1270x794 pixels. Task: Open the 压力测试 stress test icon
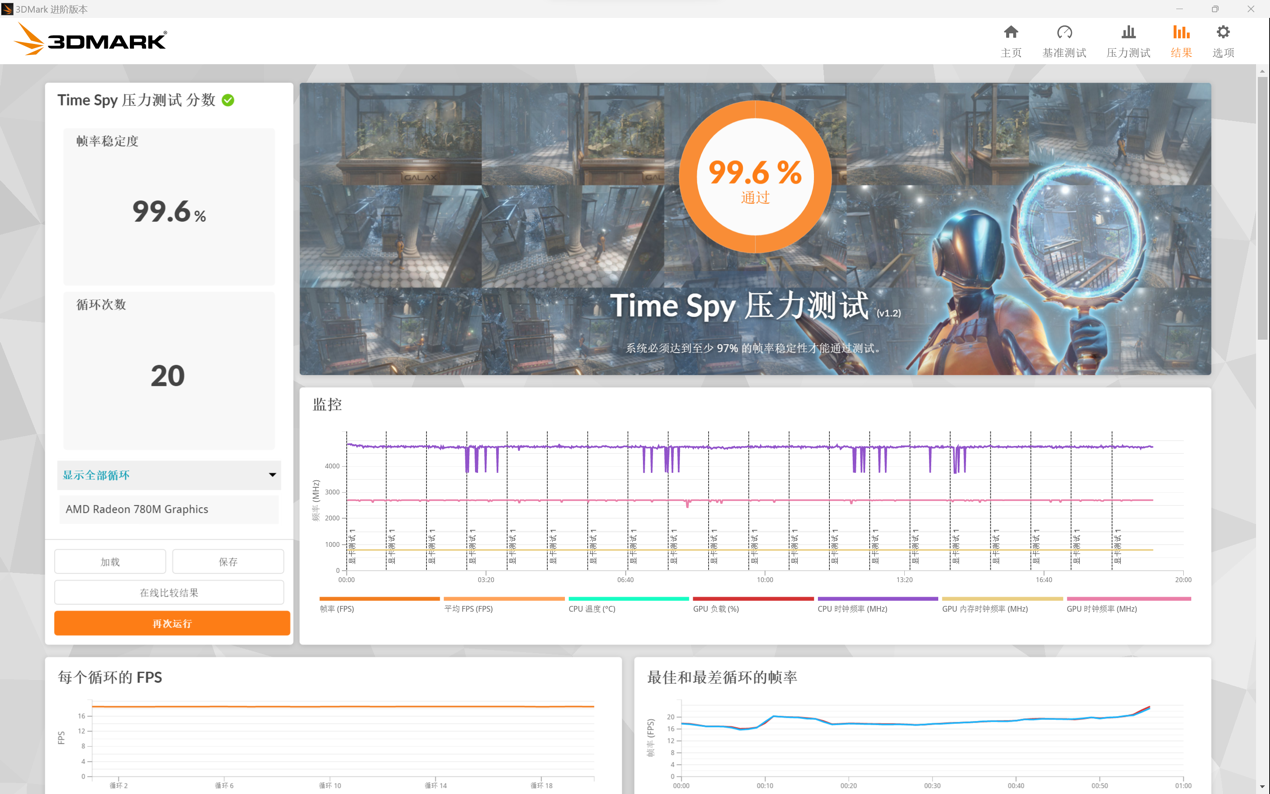[1128, 33]
